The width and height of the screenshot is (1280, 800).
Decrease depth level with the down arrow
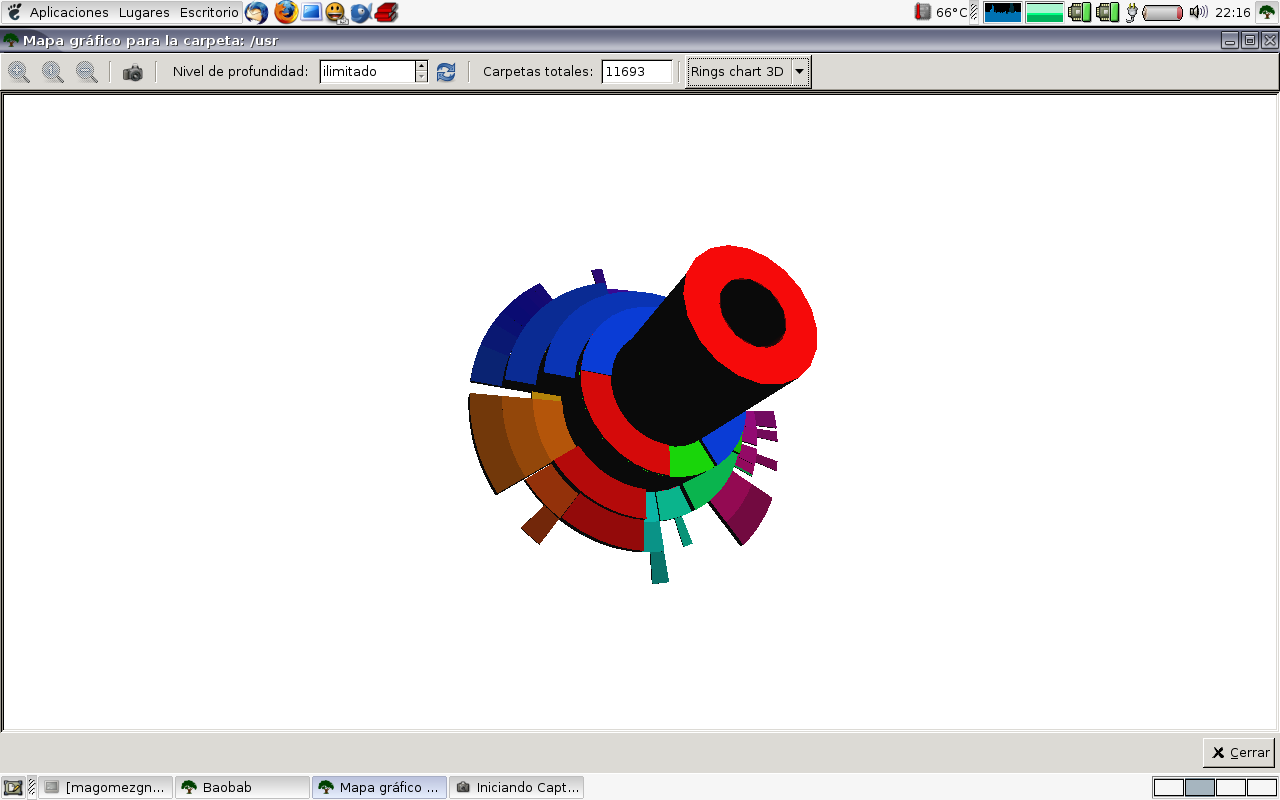click(x=421, y=77)
